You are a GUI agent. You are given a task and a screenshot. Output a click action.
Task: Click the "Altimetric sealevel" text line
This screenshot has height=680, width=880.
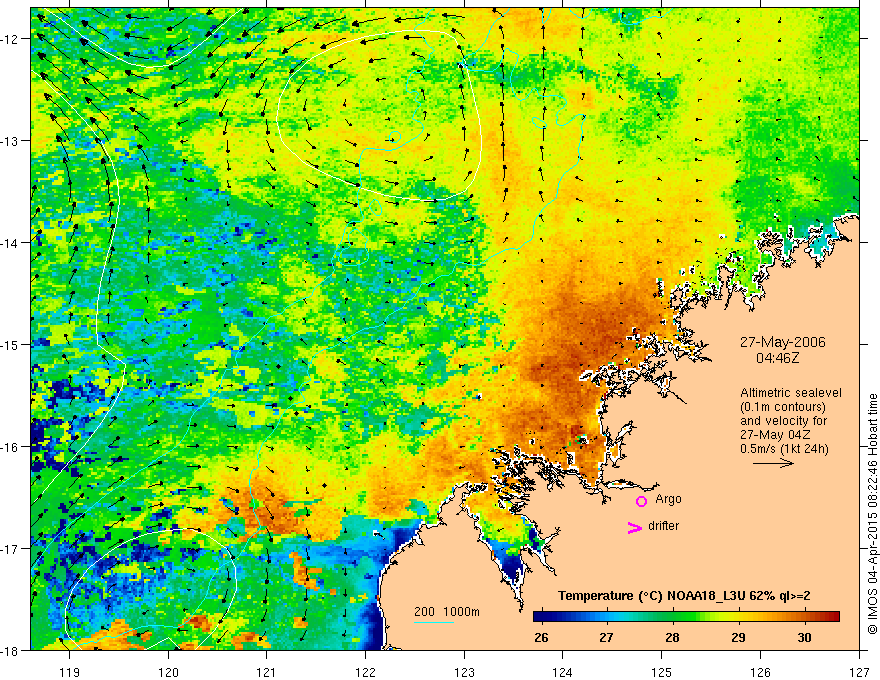(791, 393)
